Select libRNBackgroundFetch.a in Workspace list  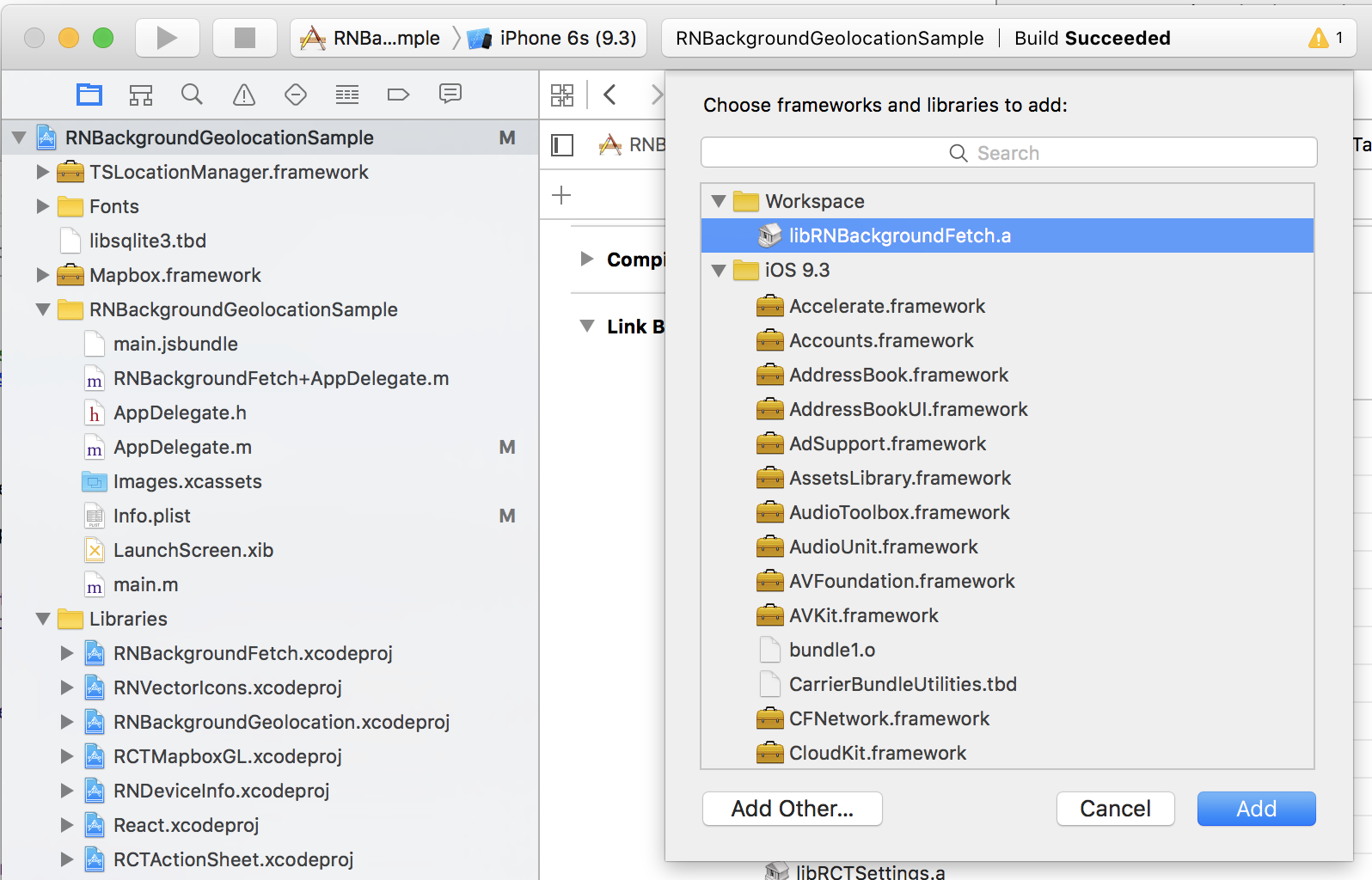point(1008,235)
